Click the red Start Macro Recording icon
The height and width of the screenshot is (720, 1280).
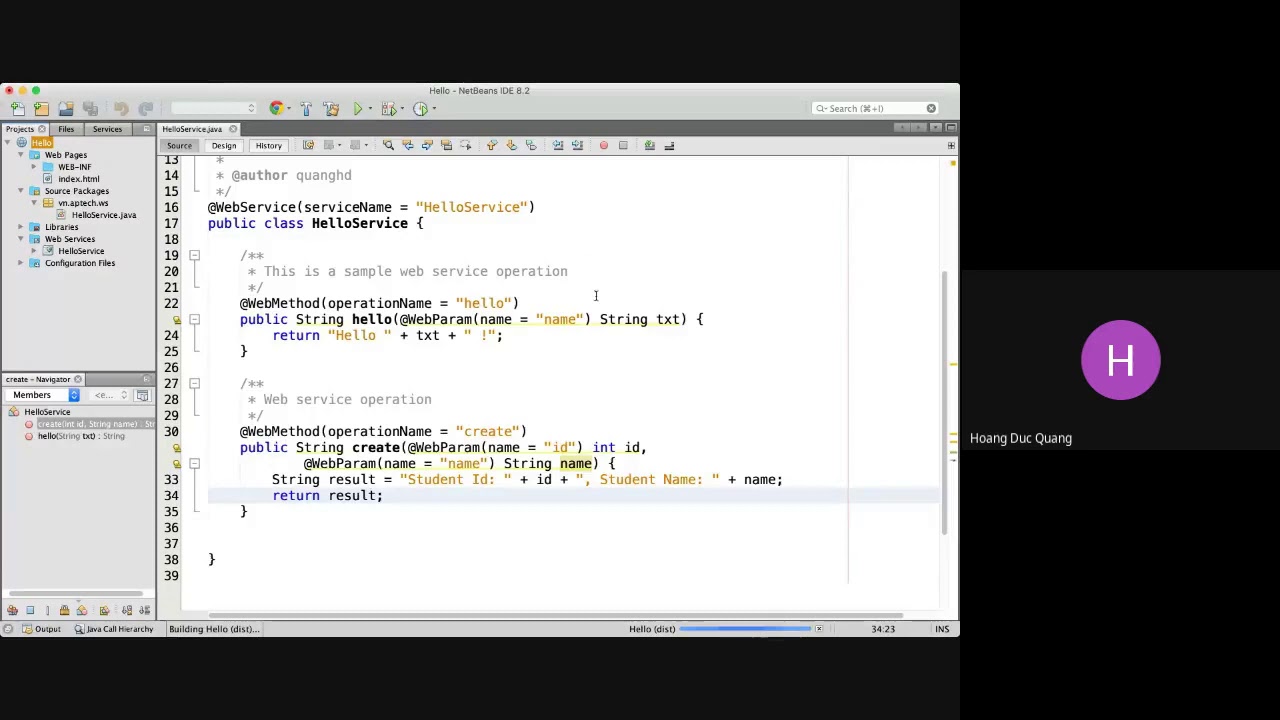(x=603, y=145)
